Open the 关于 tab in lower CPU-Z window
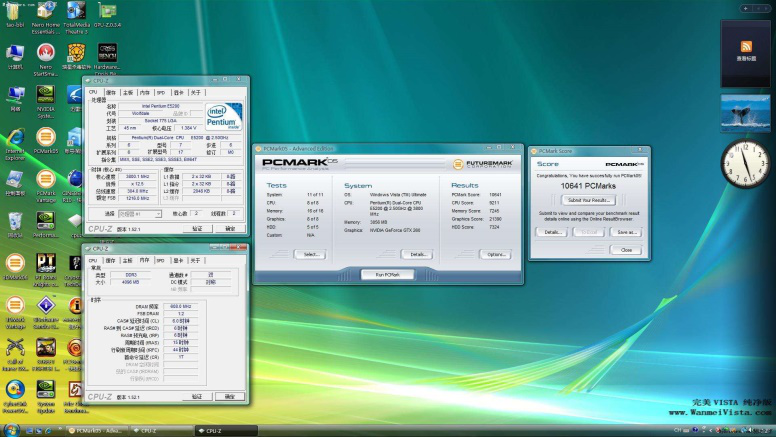The height and width of the screenshot is (437, 776). 195,260
